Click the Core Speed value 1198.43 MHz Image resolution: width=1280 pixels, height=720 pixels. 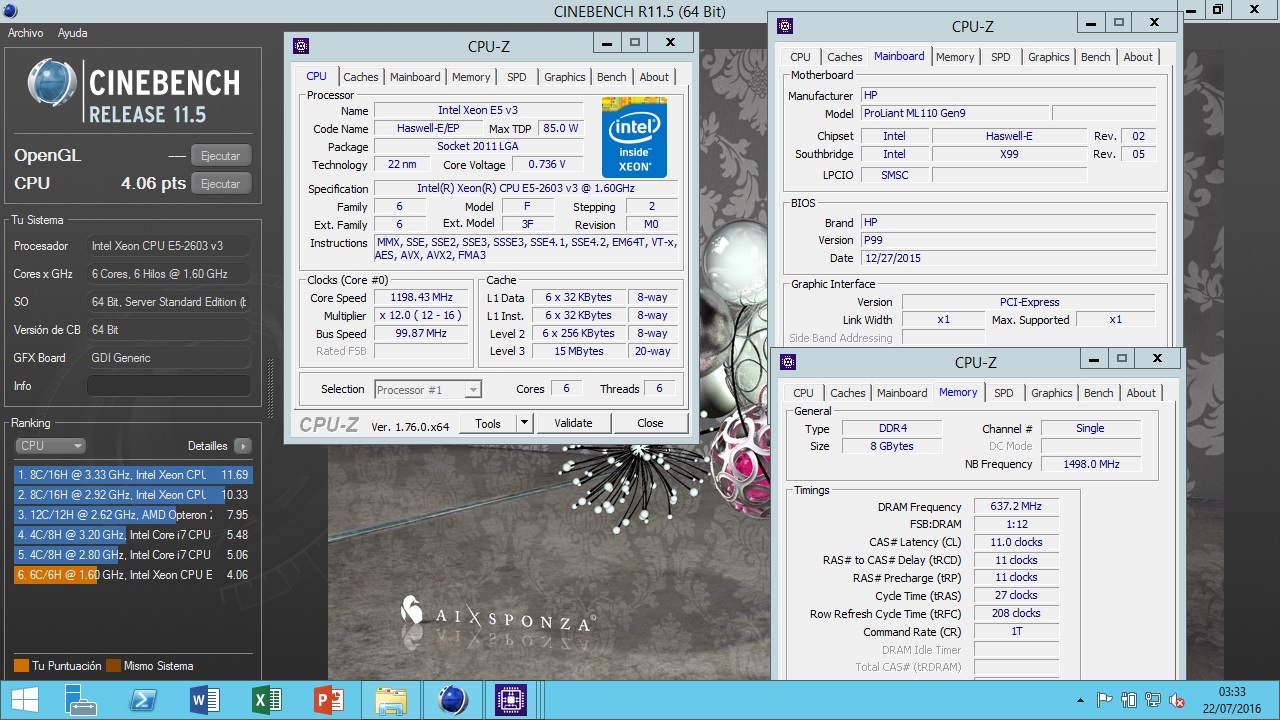(x=422, y=298)
